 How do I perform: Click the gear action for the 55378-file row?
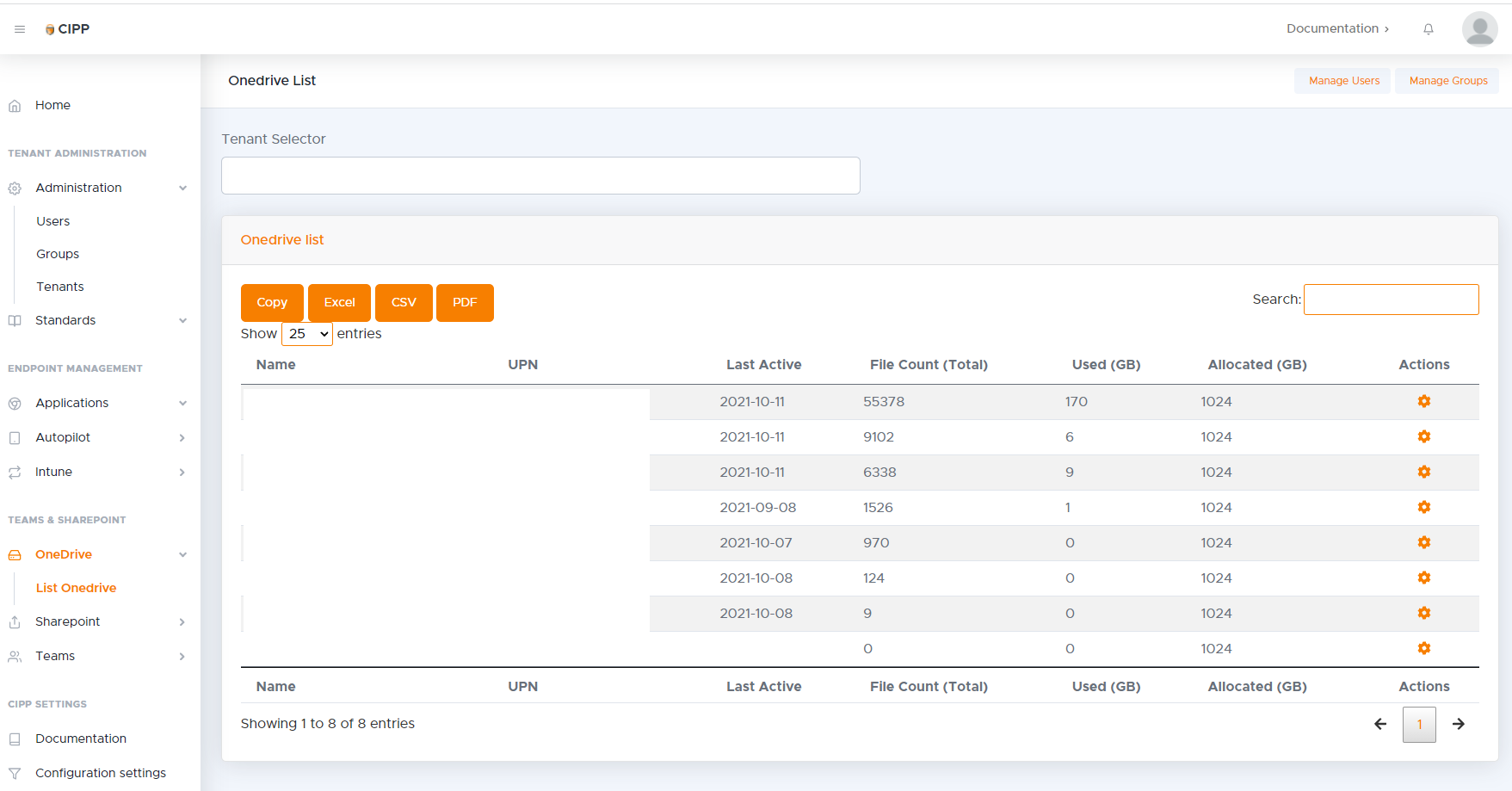(1423, 402)
